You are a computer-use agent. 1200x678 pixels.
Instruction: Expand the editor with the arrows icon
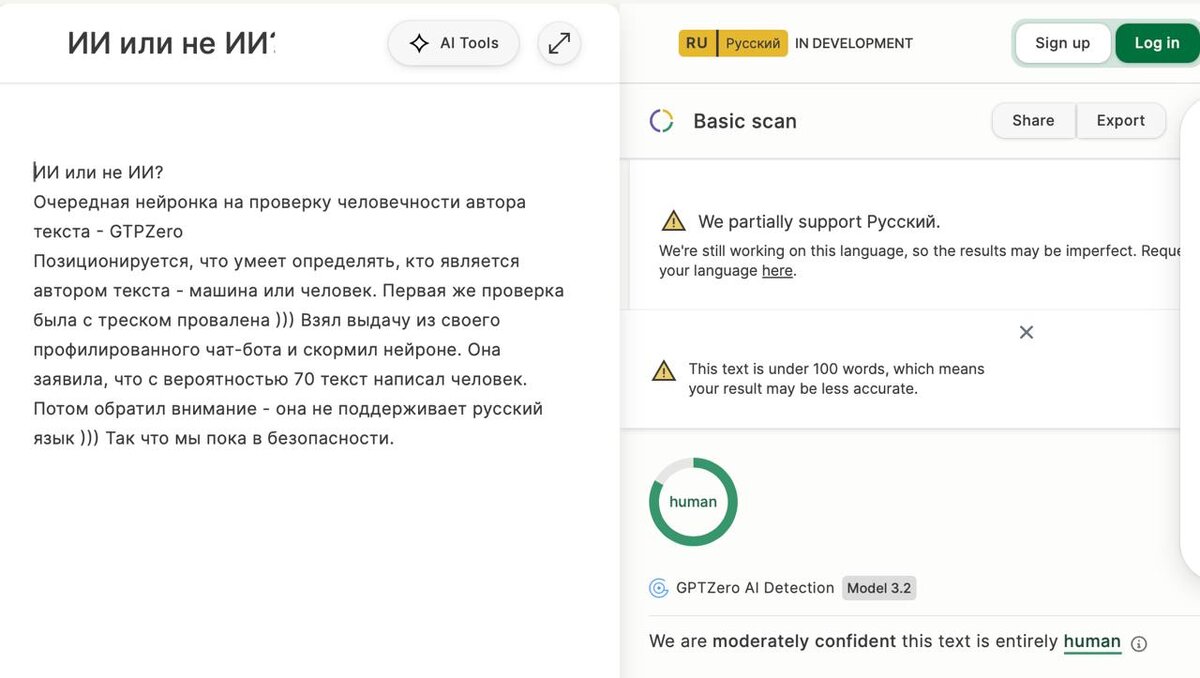click(x=559, y=43)
